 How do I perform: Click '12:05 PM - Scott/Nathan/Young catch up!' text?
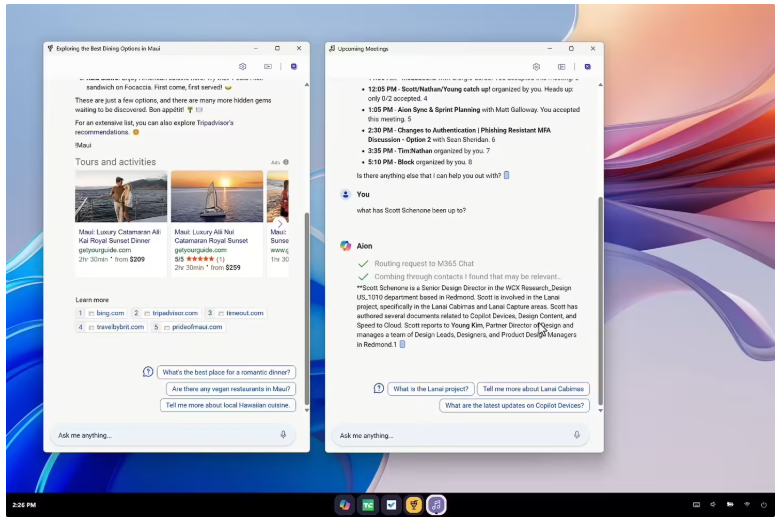pos(429,89)
